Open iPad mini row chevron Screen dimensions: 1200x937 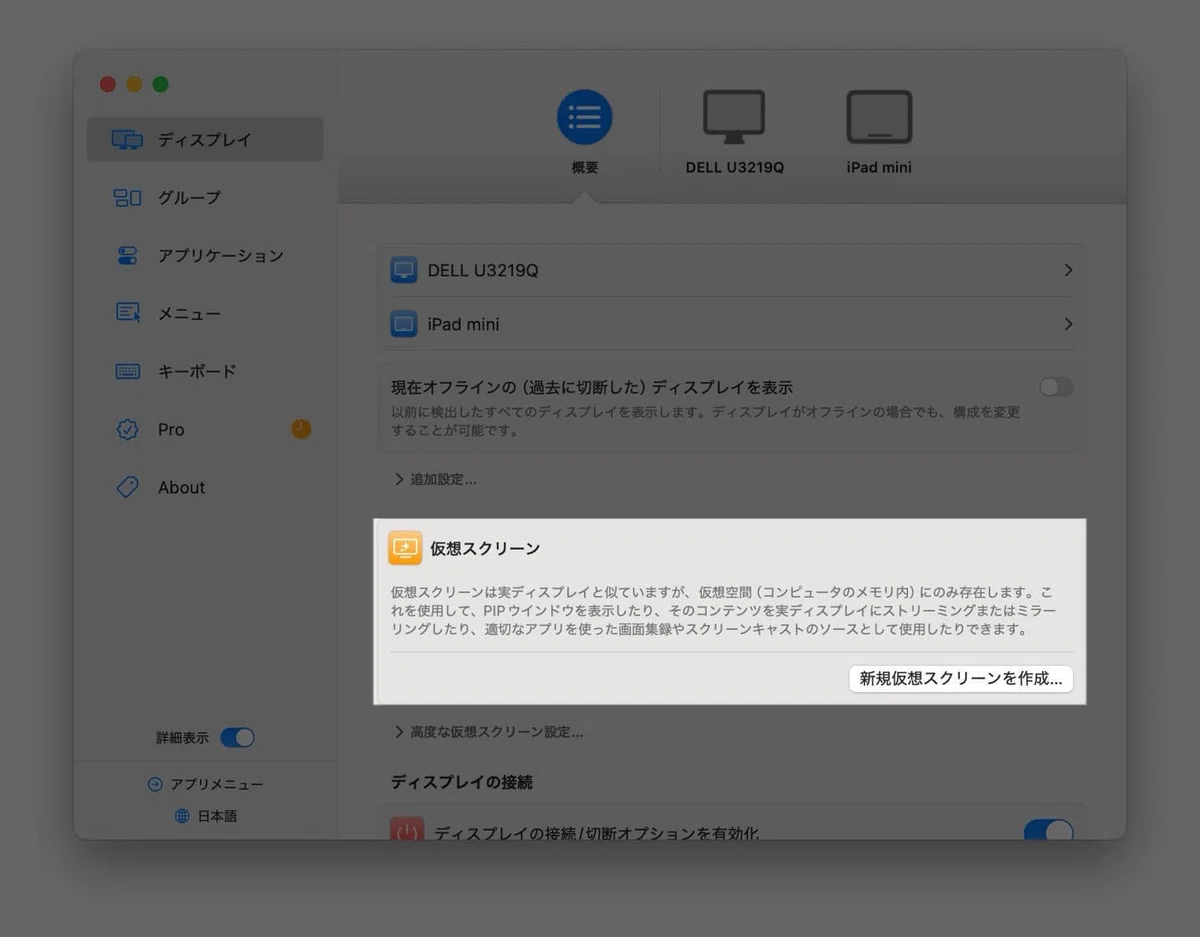(1068, 324)
